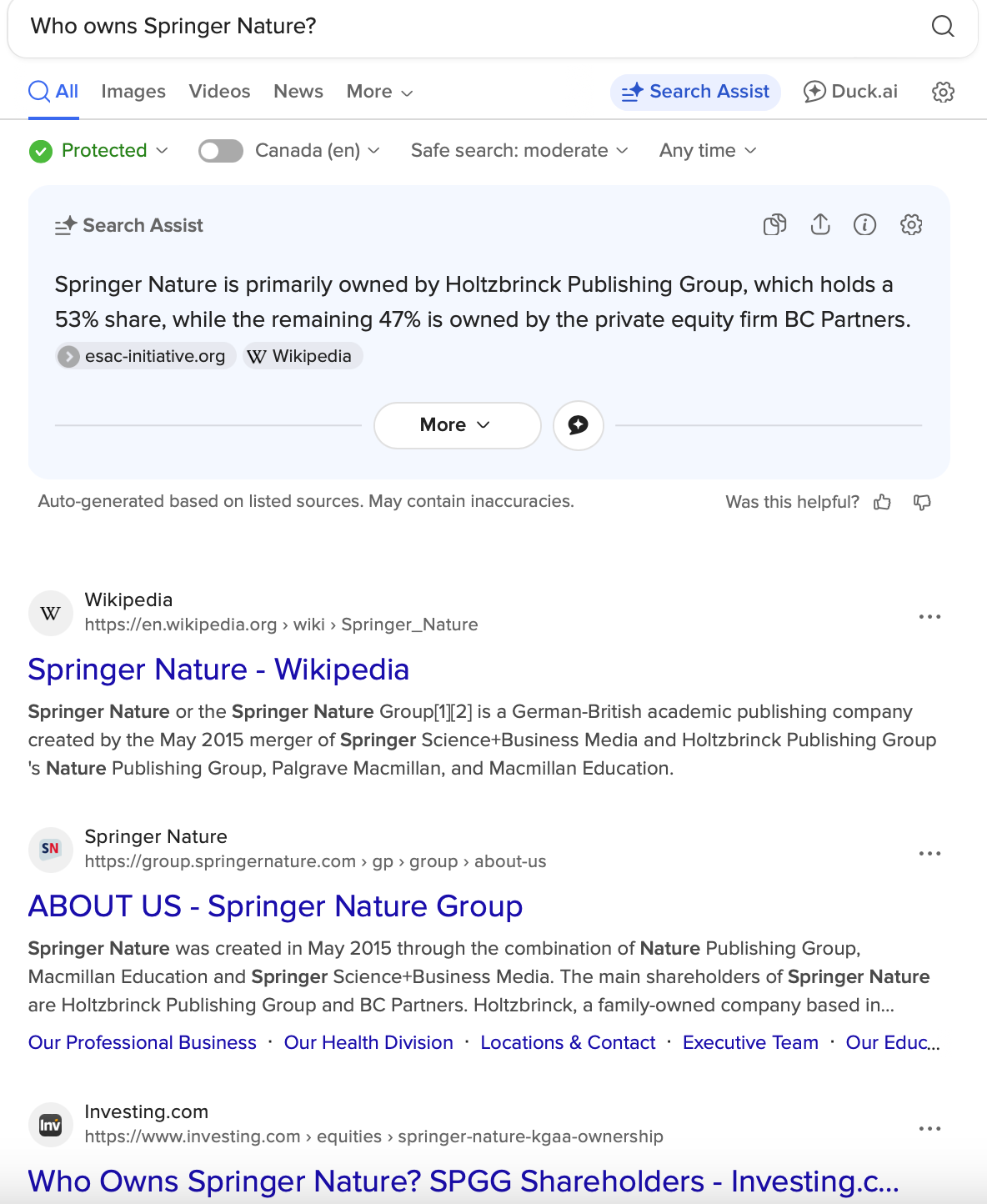This screenshot has width=987, height=1204.
Task: Open esac-initiative.org source chip
Action: [x=146, y=356]
